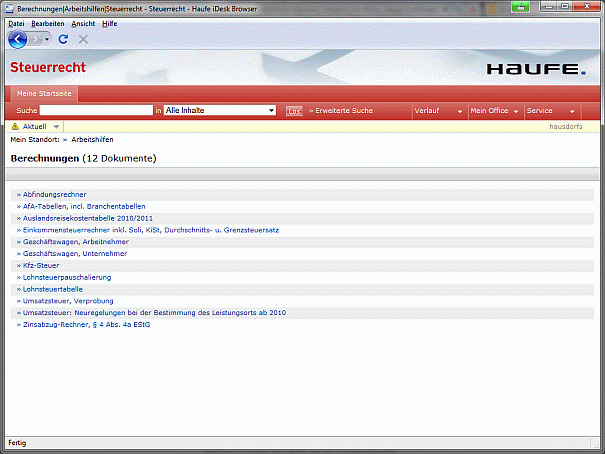Image resolution: width=605 pixels, height=454 pixels.
Task: Click the application icon in the title bar
Action: click(x=9, y=8)
